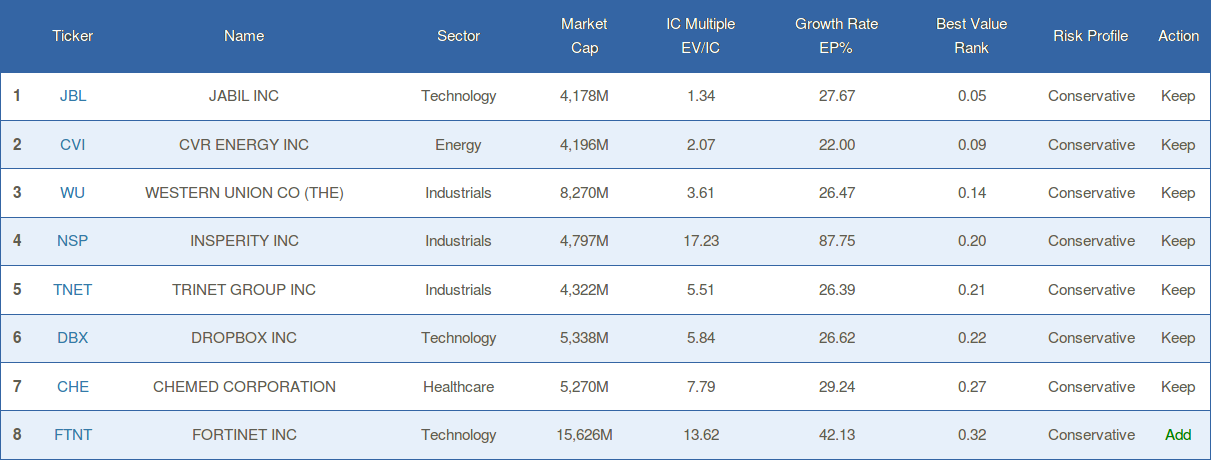This screenshot has height=460, width=1211.
Task: Open the CHE ticker link
Action: pyautogui.click(x=73, y=387)
